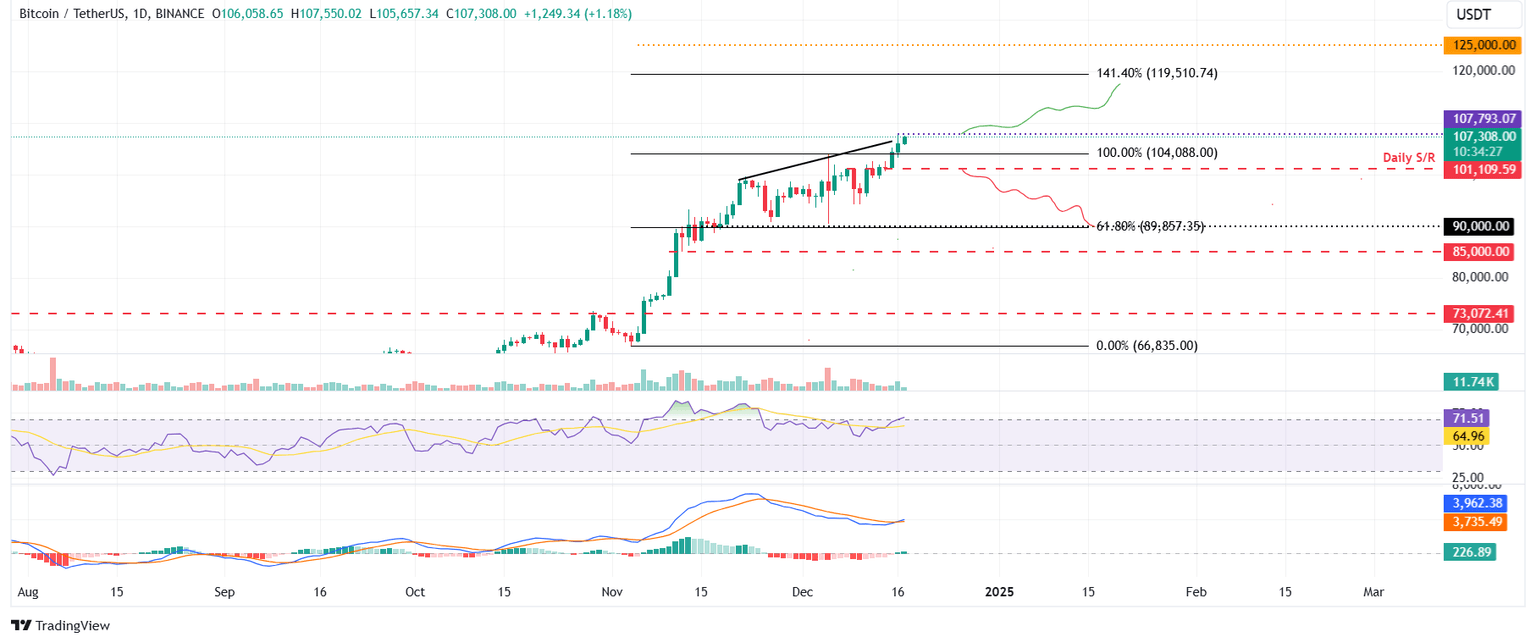Click the red 101,109.59 Daily S/R label
This screenshot has height=644, width=1536.
[1483, 169]
